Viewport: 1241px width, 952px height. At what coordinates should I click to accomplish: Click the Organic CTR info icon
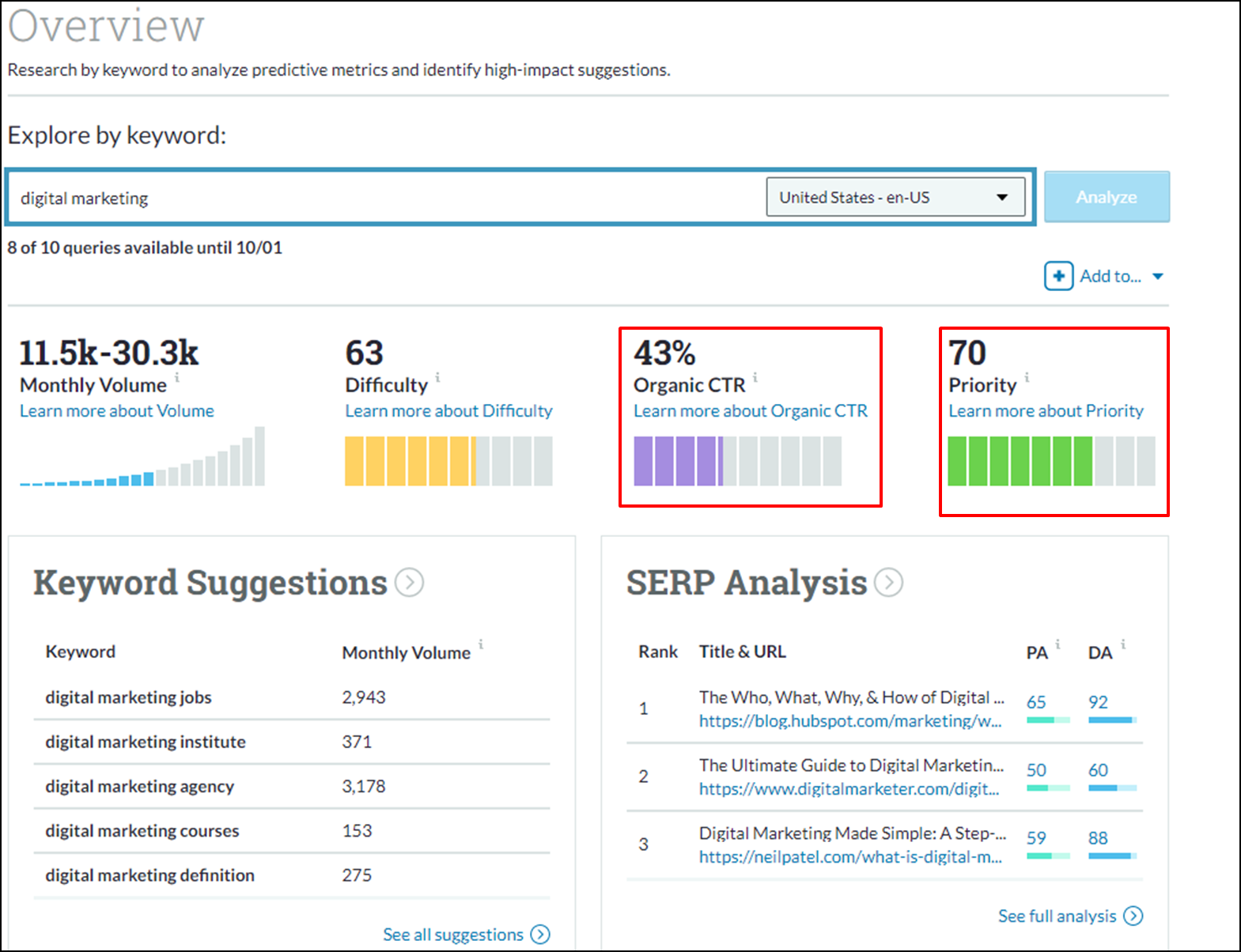click(755, 377)
